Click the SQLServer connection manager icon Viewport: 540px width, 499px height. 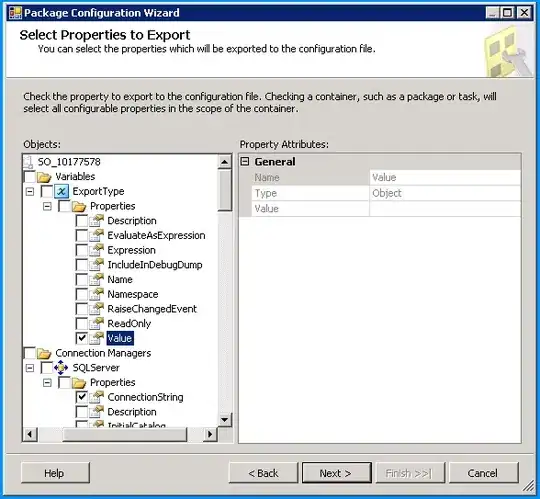61,368
